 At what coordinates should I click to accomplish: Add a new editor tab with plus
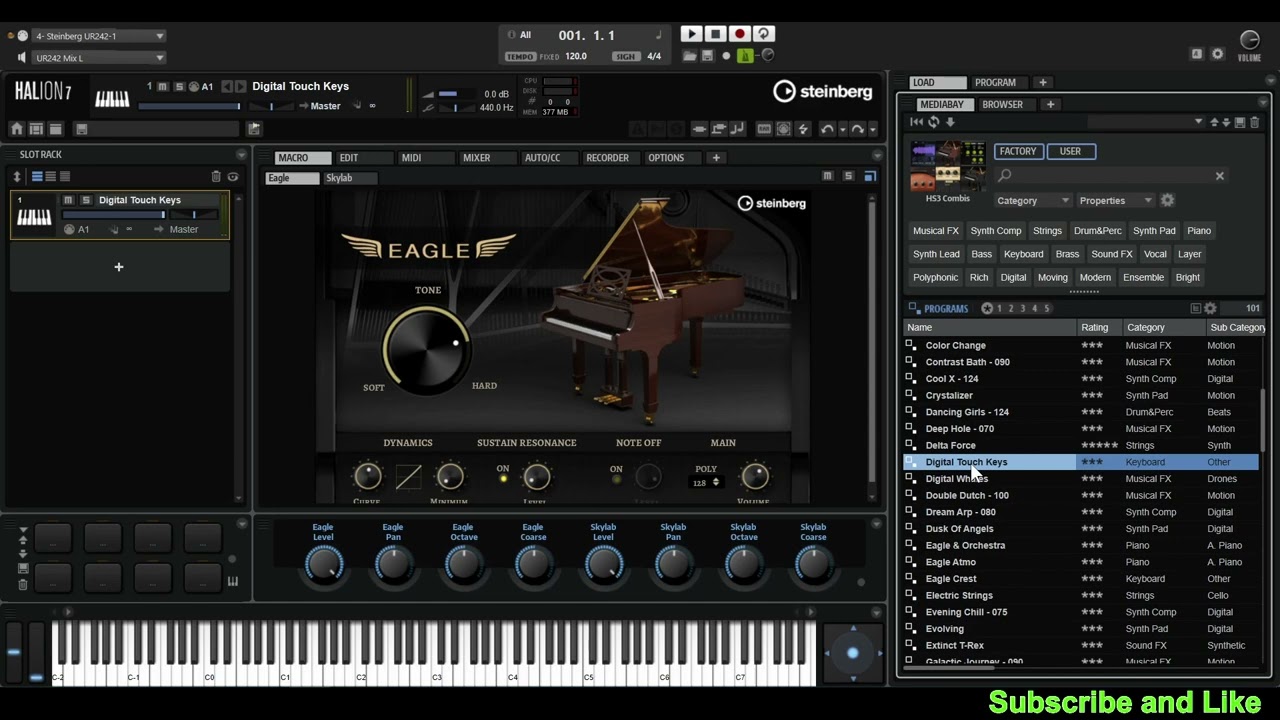click(x=716, y=158)
